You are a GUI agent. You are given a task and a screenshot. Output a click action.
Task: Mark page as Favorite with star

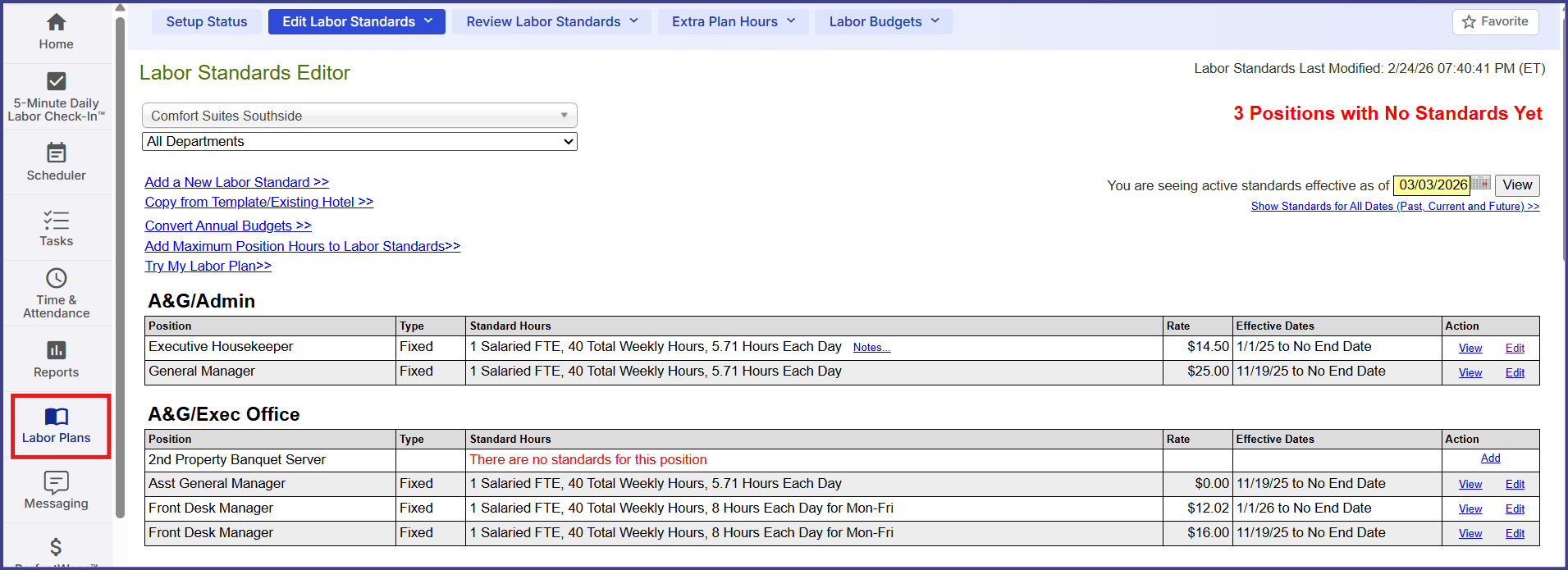(1495, 22)
